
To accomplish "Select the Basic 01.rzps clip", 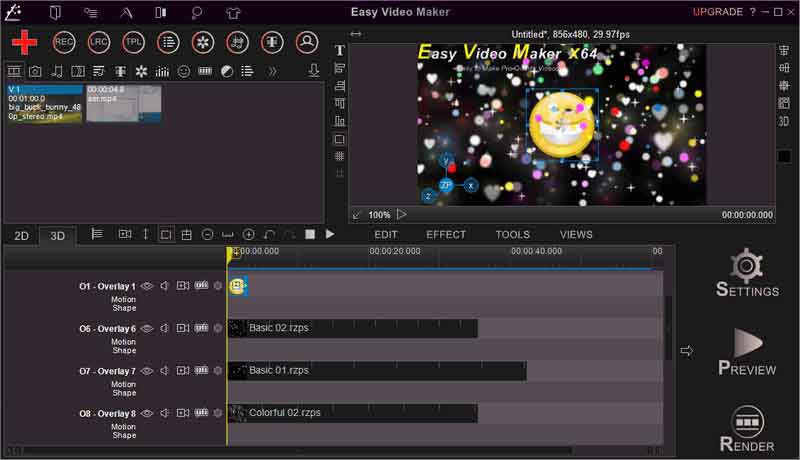I will (x=377, y=371).
